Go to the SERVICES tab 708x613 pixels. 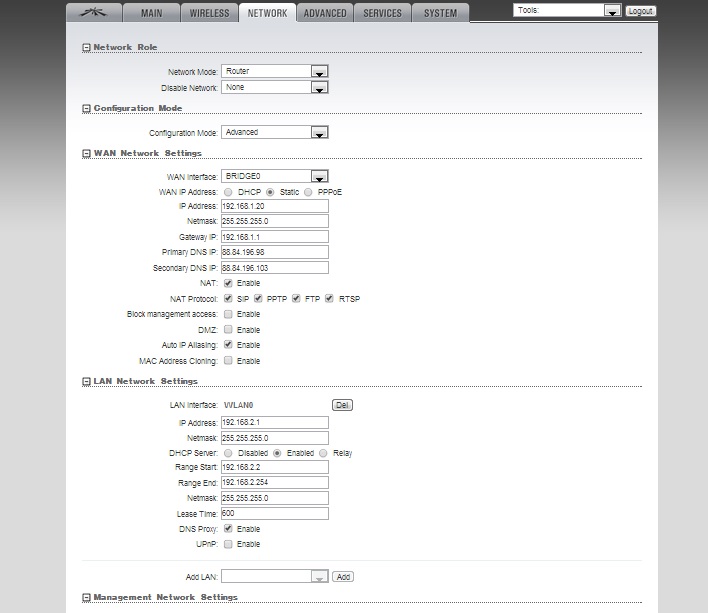coord(382,13)
